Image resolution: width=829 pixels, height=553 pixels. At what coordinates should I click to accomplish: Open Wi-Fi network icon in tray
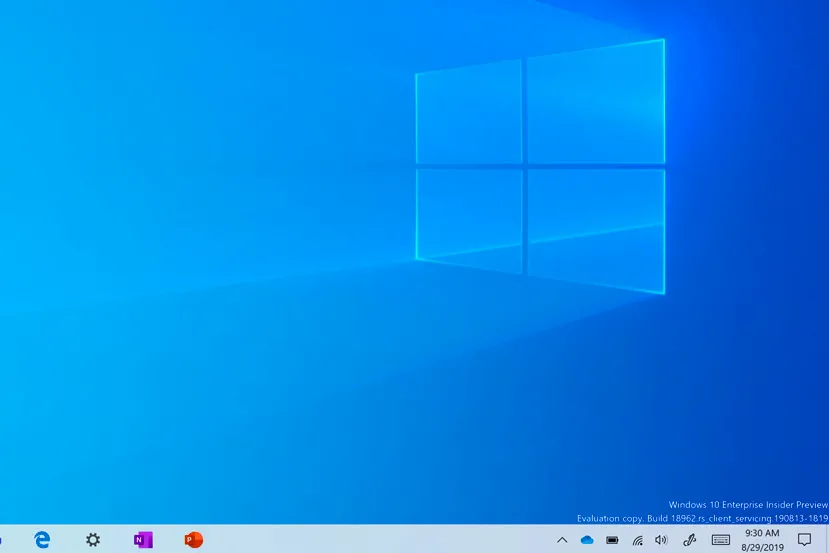[x=638, y=540]
